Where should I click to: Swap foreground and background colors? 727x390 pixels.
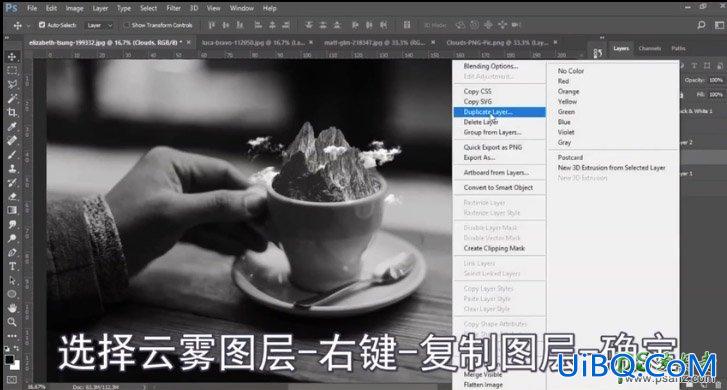[x=17, y=348]
